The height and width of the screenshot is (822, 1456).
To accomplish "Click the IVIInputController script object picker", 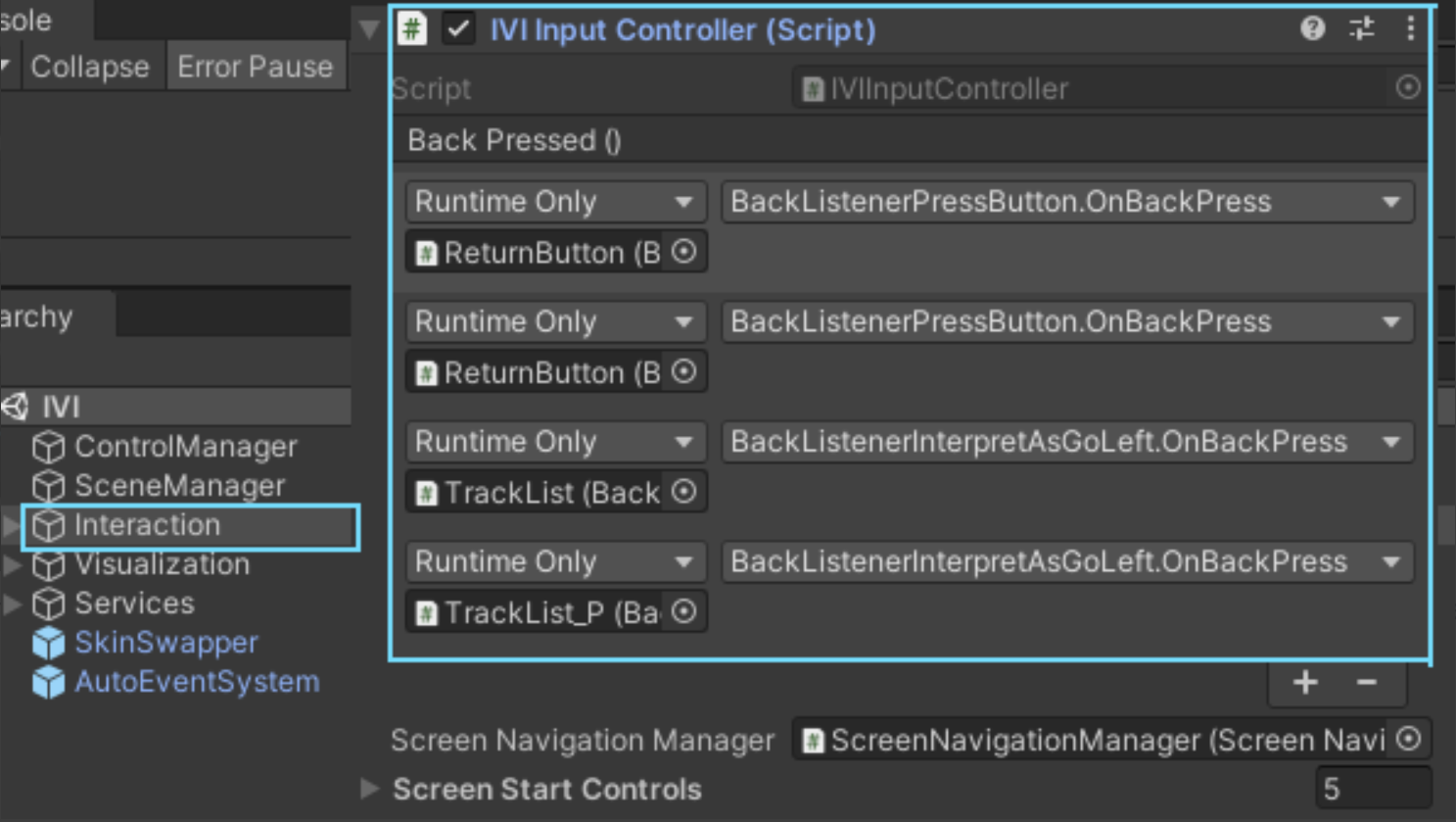I will tap(1407, 88).
